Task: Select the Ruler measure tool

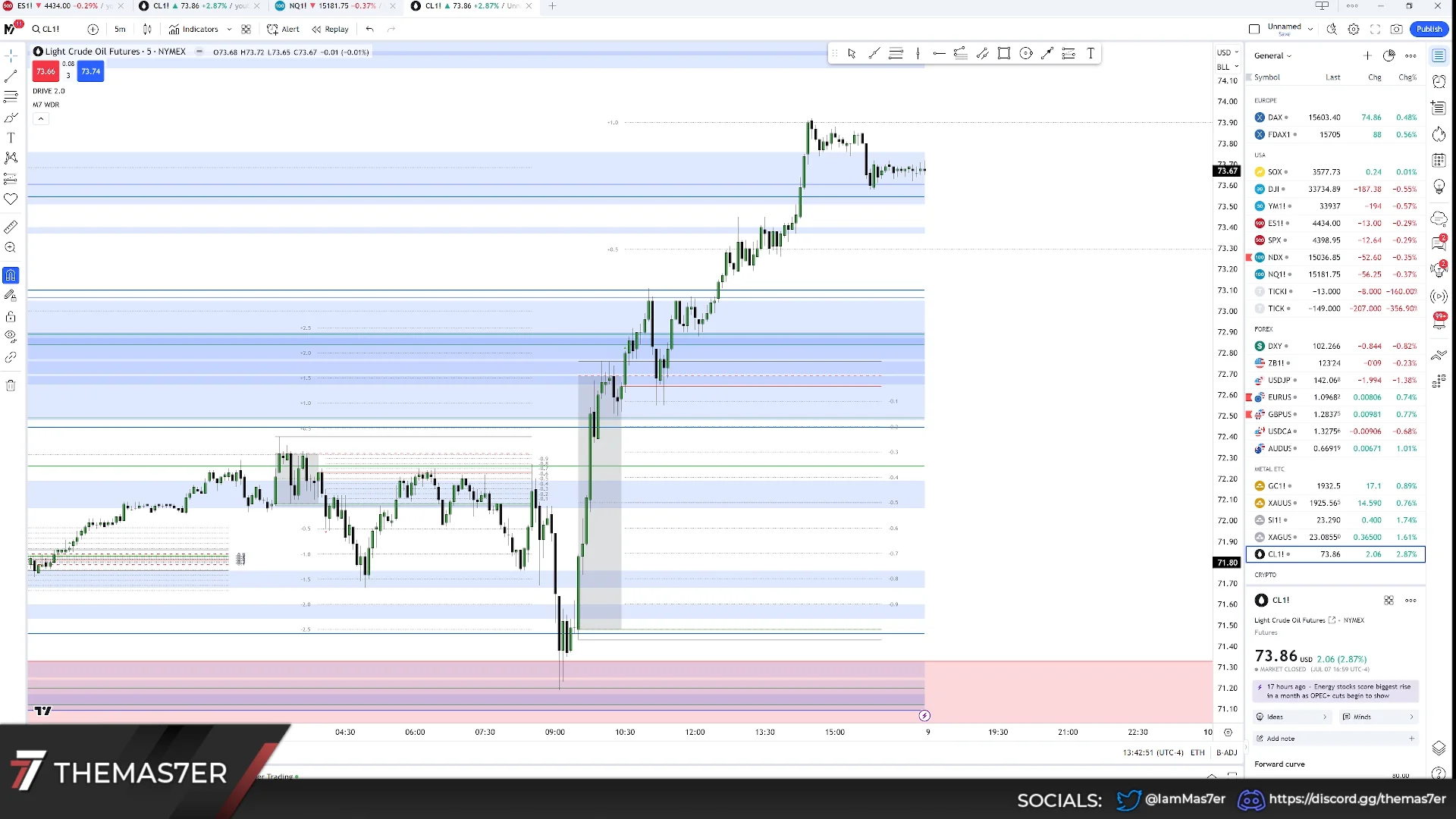Action: click(11, 226)
